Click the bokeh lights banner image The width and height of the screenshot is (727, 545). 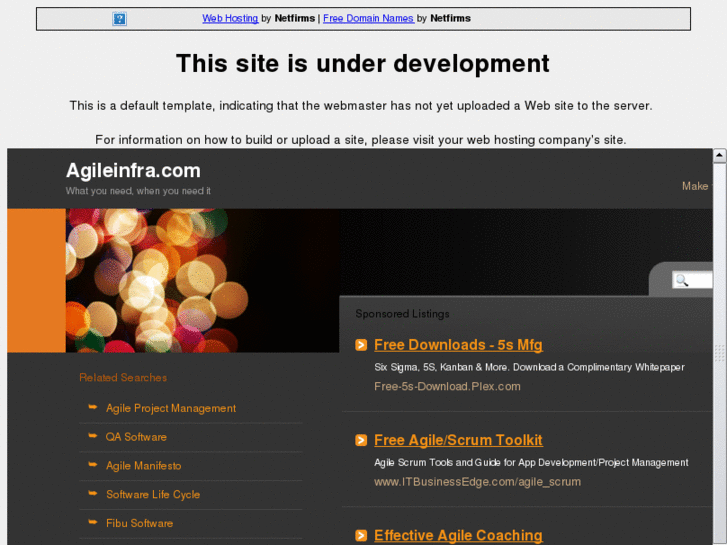(202, 280)
